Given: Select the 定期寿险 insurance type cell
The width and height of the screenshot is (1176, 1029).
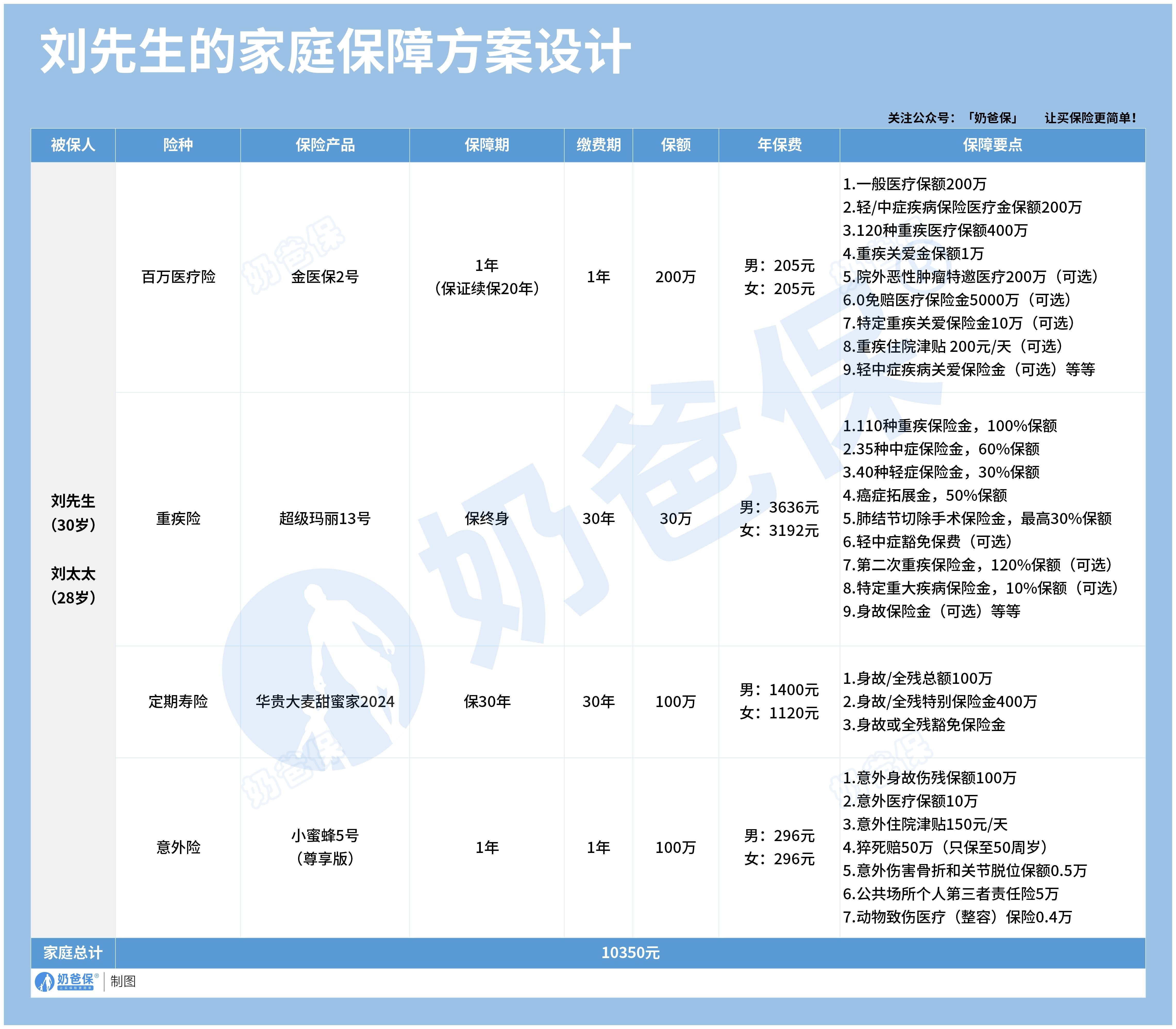Looking at the screenshot, I should [179, 702].
